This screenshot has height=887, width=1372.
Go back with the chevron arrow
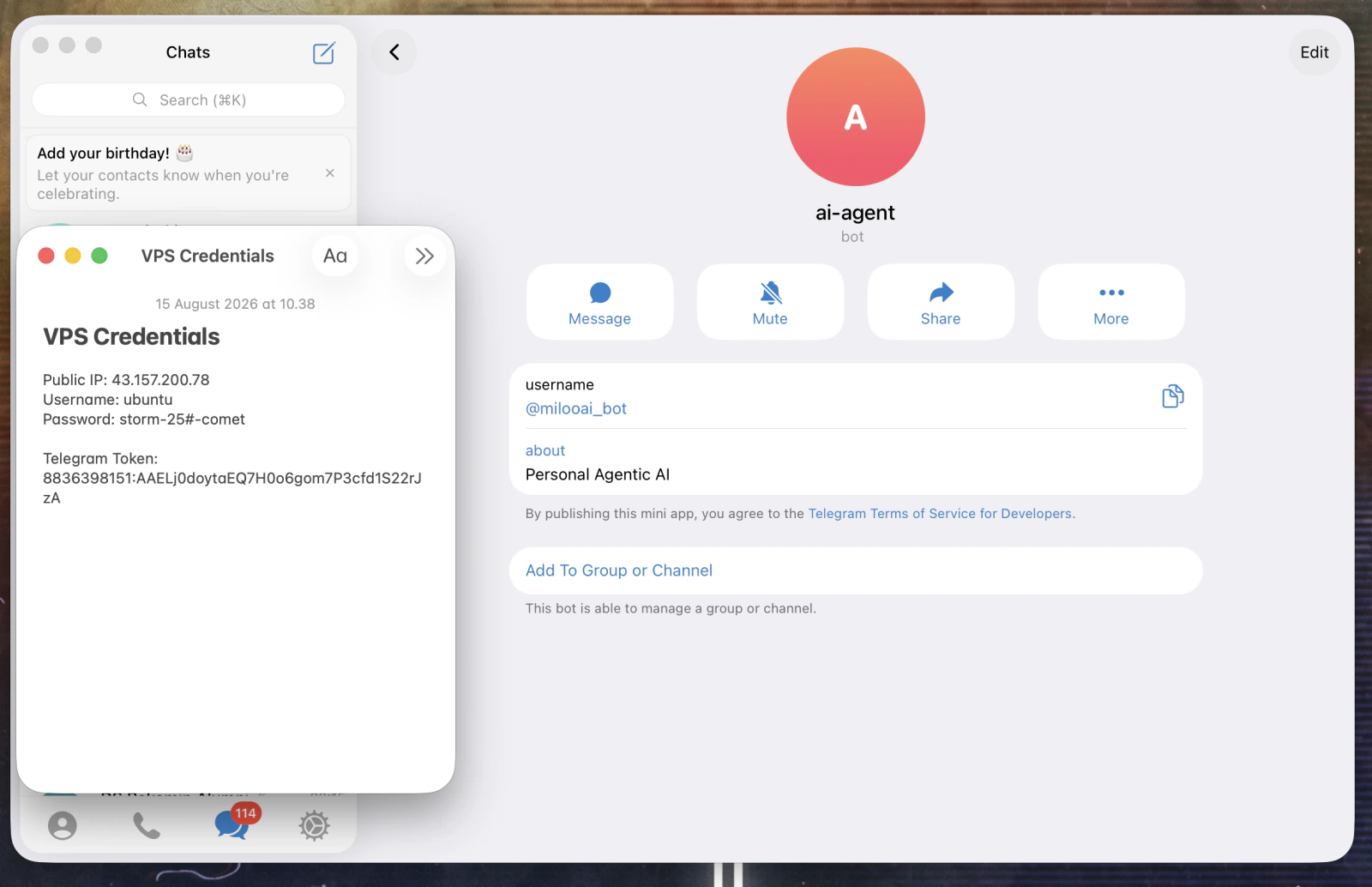pos(394,52)
